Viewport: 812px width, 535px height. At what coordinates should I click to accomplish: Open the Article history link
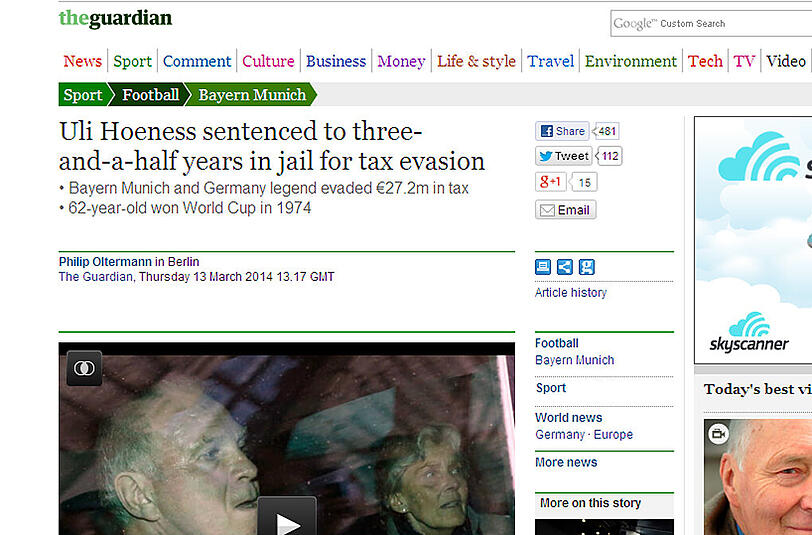(x=571, y=293)
